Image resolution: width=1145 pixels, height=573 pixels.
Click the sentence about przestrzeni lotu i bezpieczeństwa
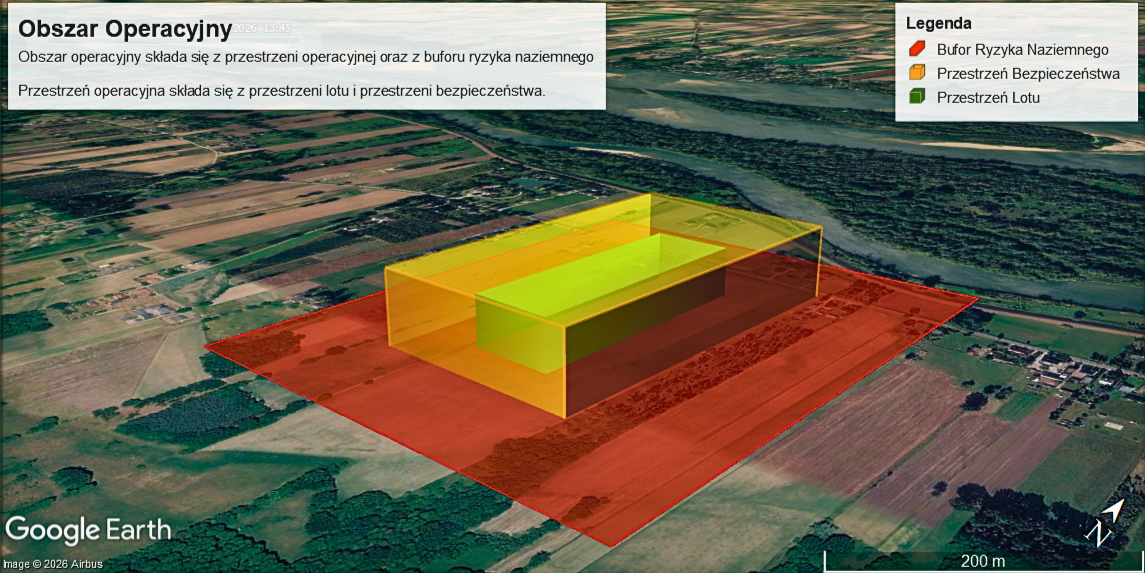click(x=281, y=91)
